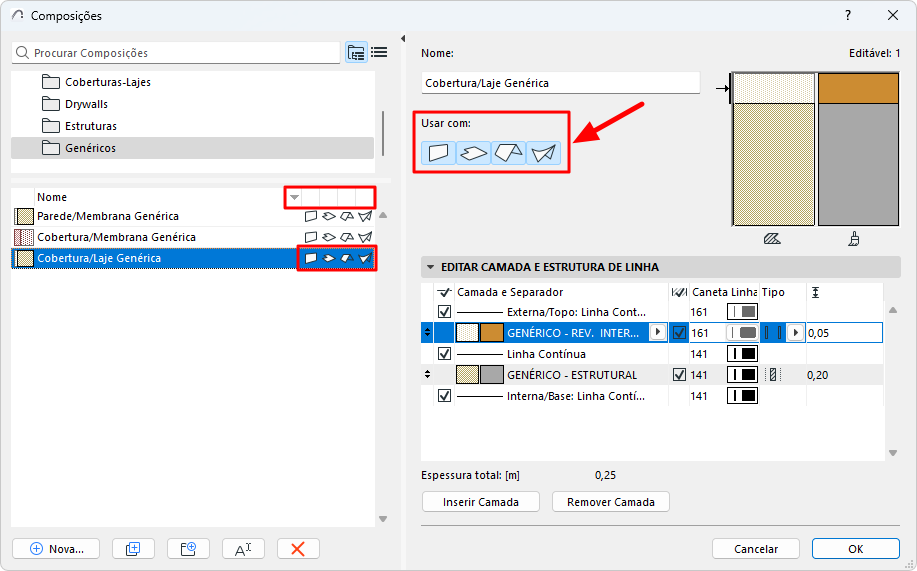Sort list by the Nome column header
This screenshot has height=571, width=917.
[x=51, y=197]
